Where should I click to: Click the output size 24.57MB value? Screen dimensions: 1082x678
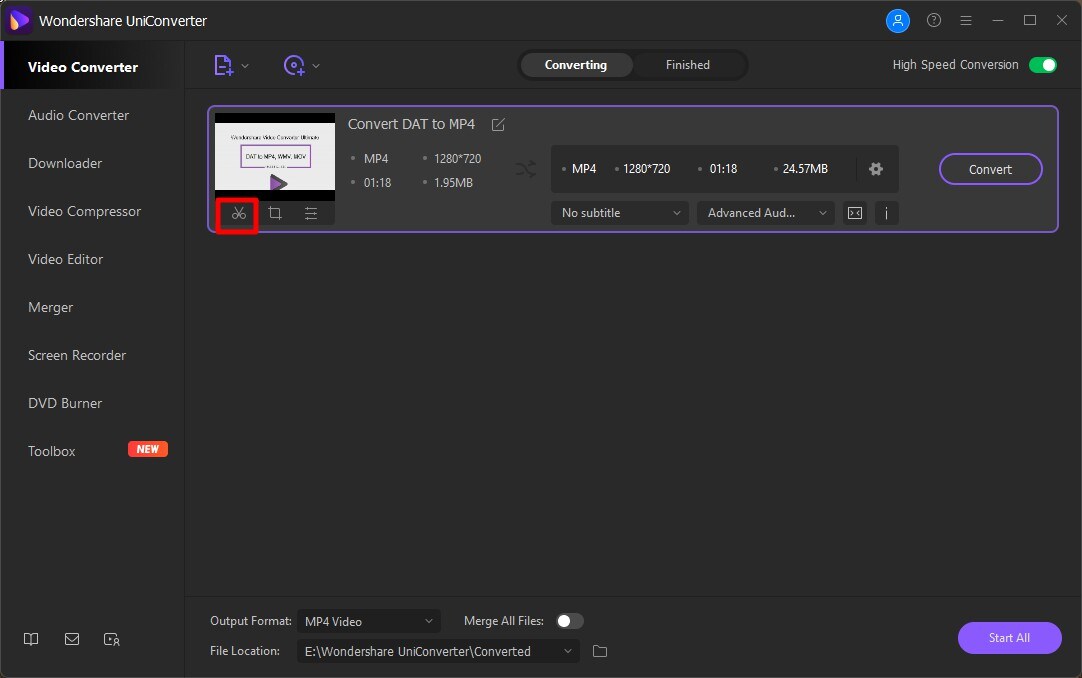pos(805,169)
